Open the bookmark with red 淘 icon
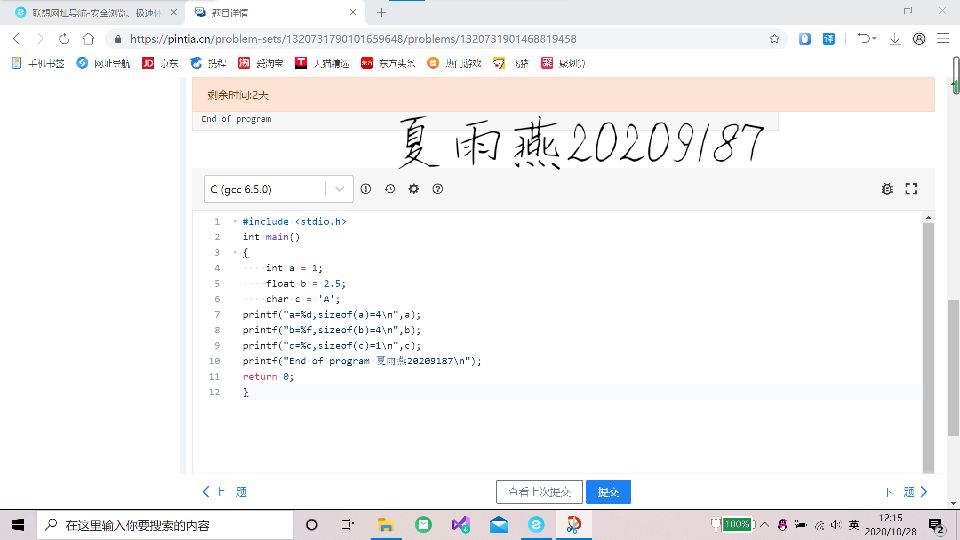This screenshot has width=960, height=540. click(x=260, y=63)
